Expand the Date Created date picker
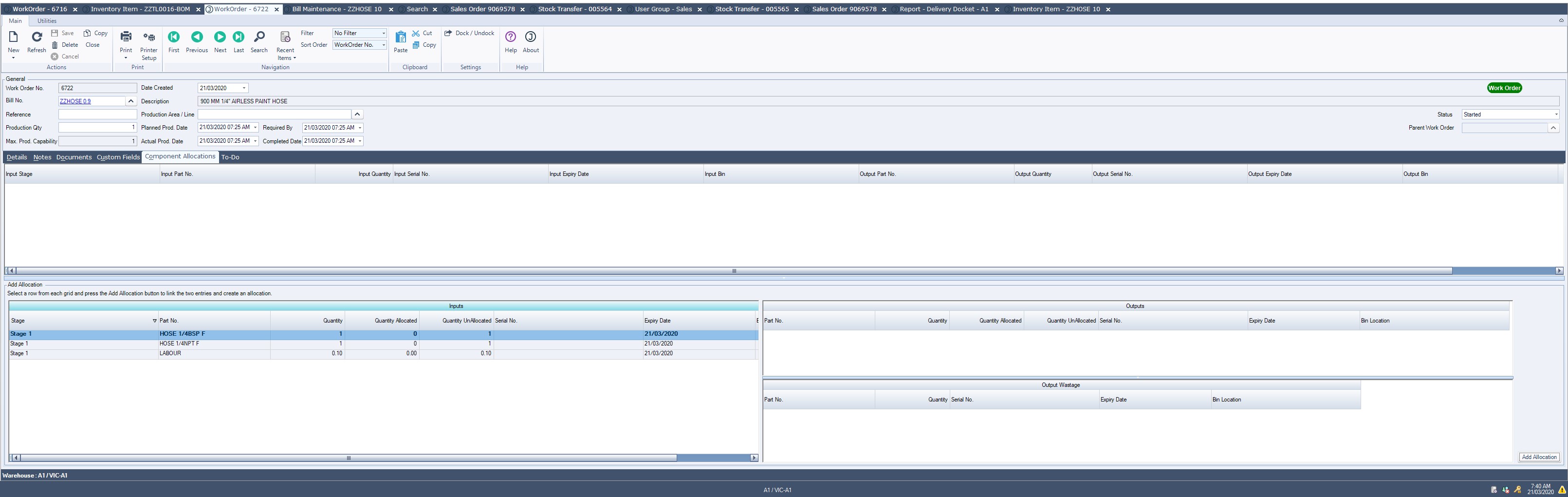Screen dimensions: 1568x497 (x=244, y=88)
